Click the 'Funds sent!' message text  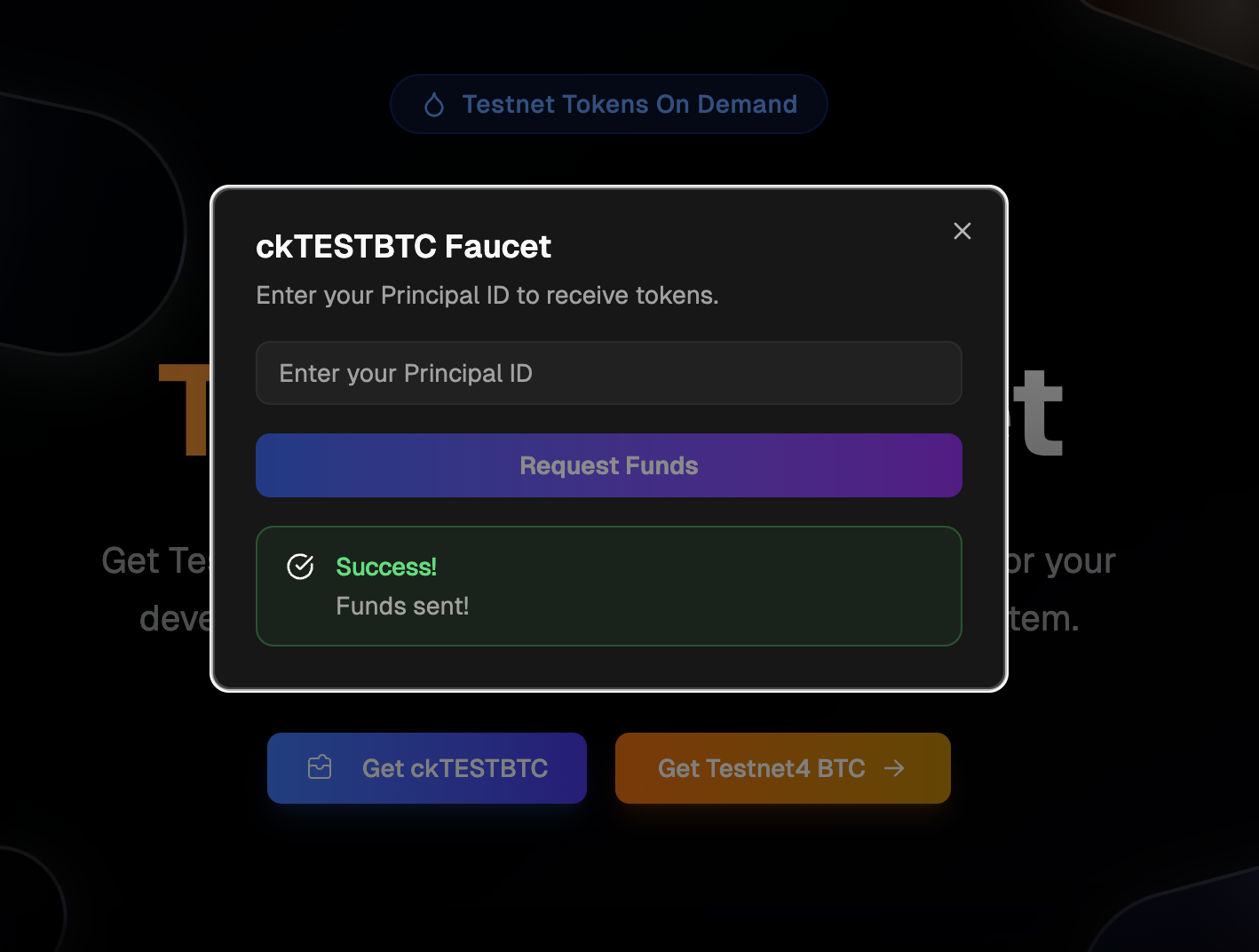(402, 607)
